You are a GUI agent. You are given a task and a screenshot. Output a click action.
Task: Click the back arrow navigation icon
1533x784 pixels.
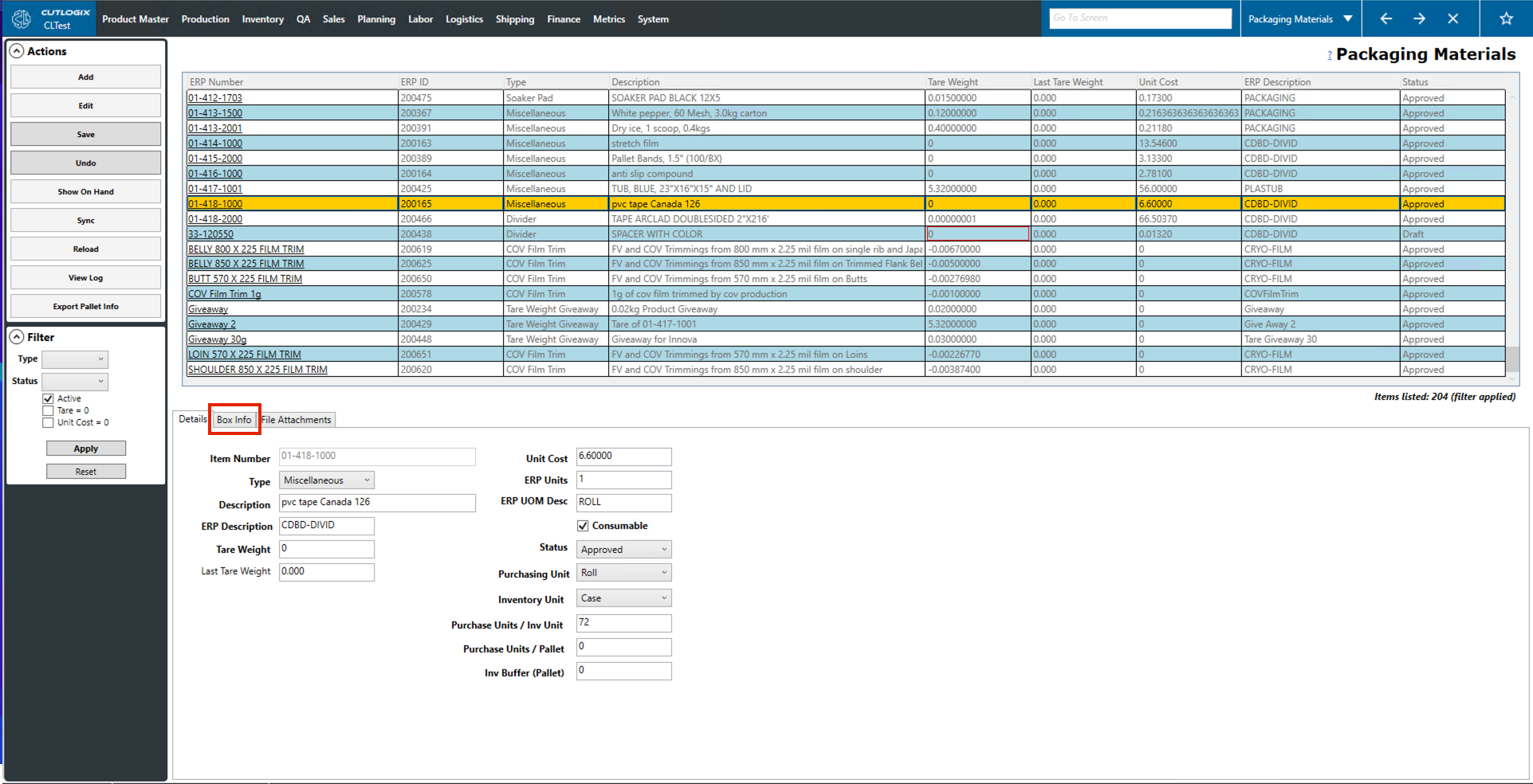click(x=1386, y=18)
